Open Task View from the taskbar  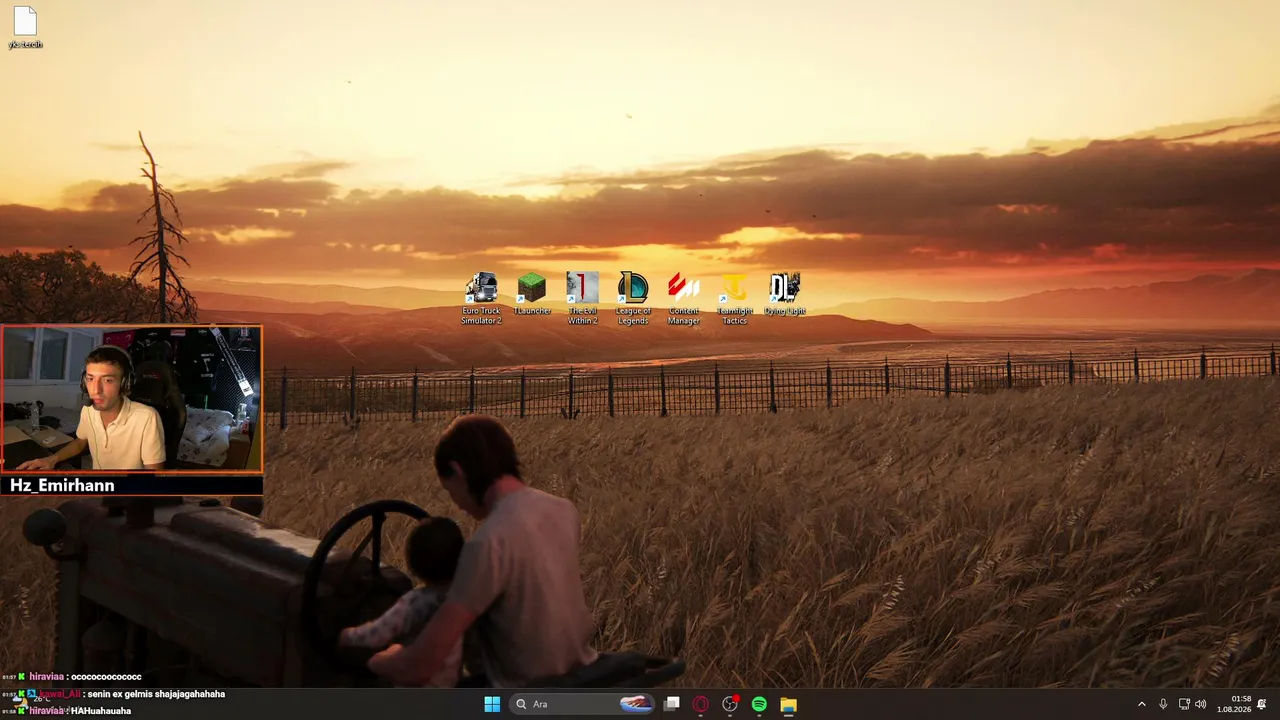pos(672,704)
